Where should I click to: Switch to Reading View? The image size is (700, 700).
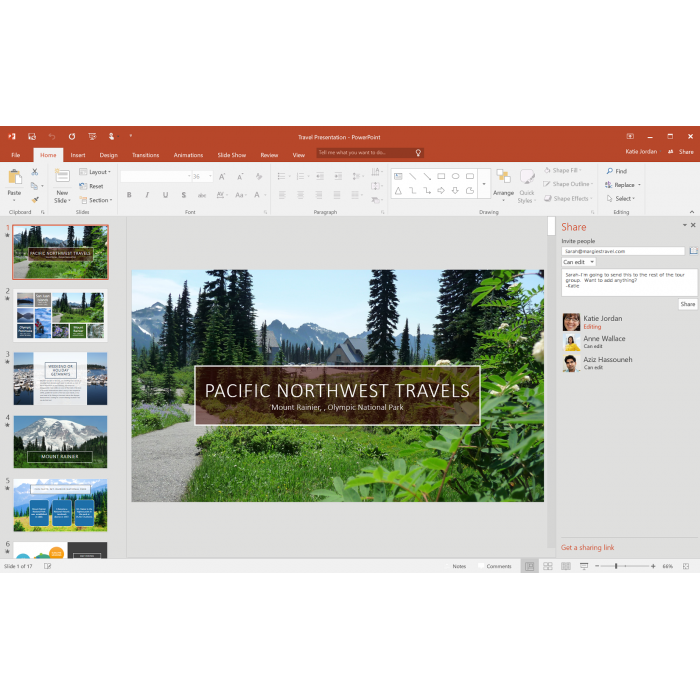(x=566, y=566)
